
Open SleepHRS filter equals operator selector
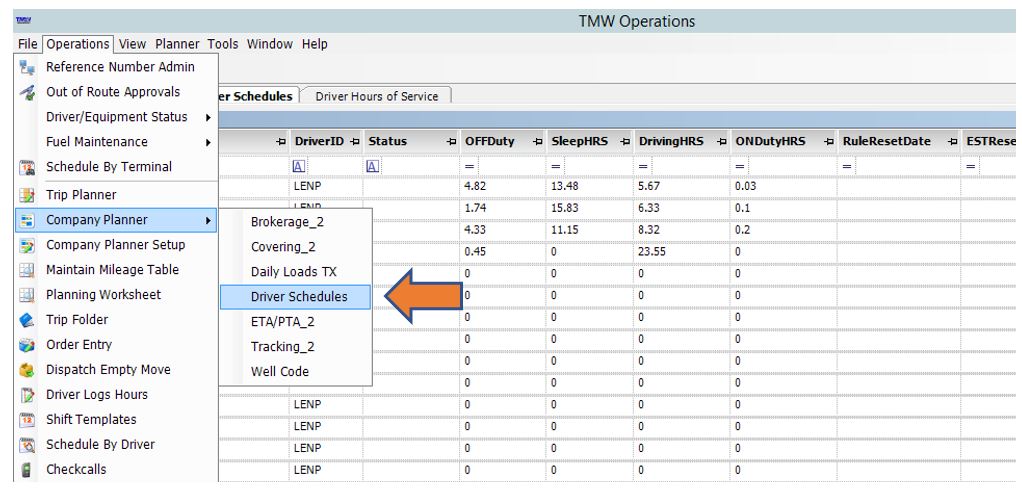[x=556, y=167]
